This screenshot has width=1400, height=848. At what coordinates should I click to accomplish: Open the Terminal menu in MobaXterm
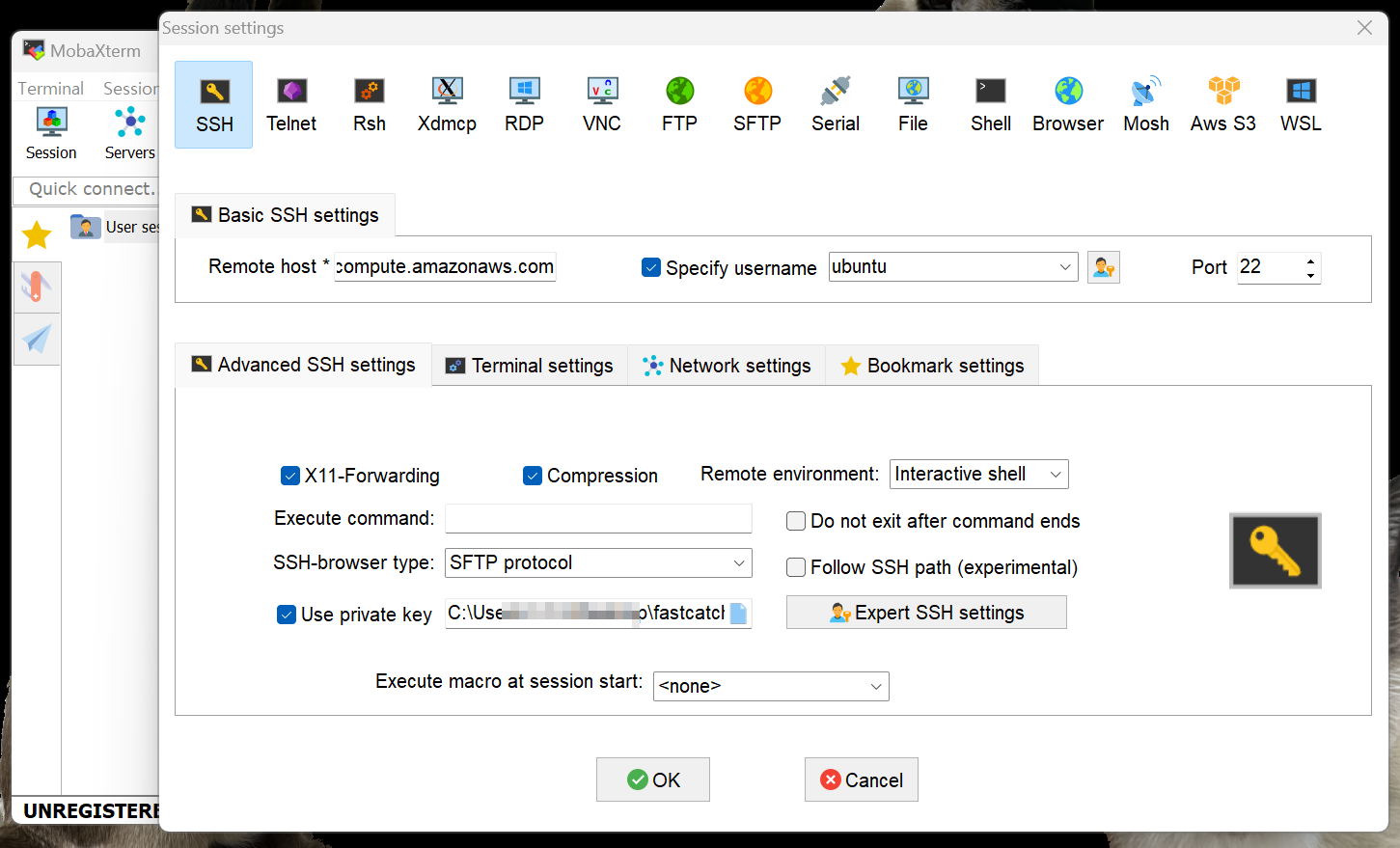[x=51, y=88]
